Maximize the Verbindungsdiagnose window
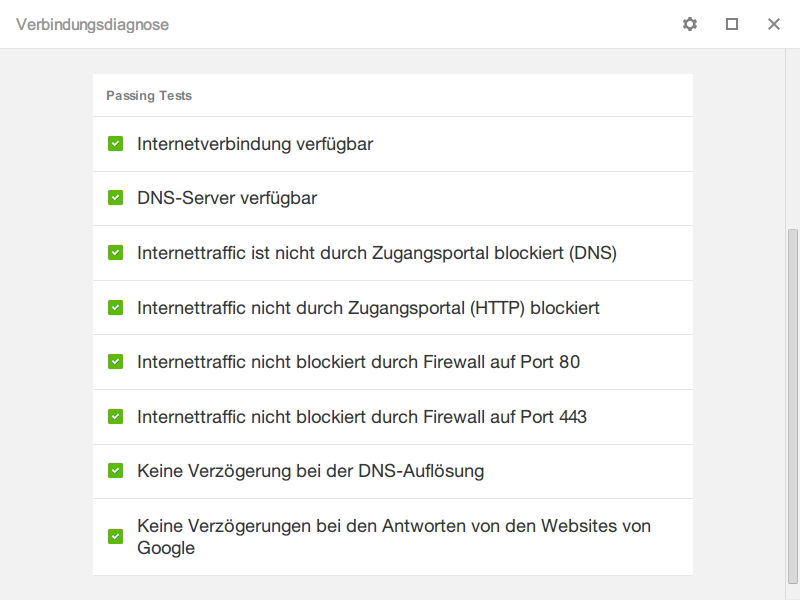This screenshot has height=600, width=800. pos(732,24)
